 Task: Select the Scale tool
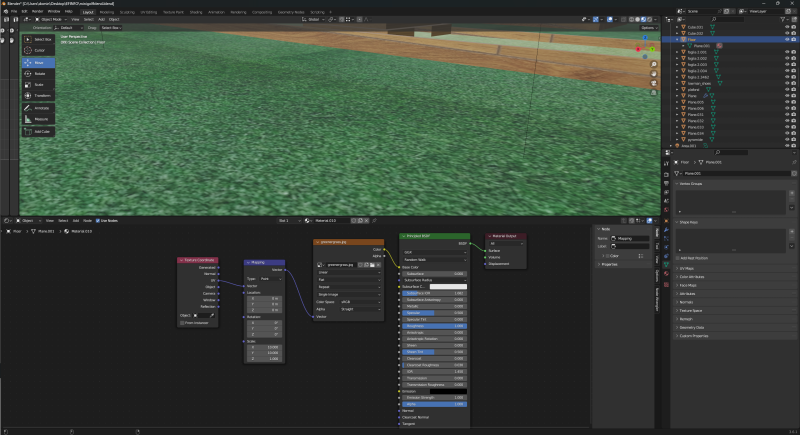(x=38, y=85)
